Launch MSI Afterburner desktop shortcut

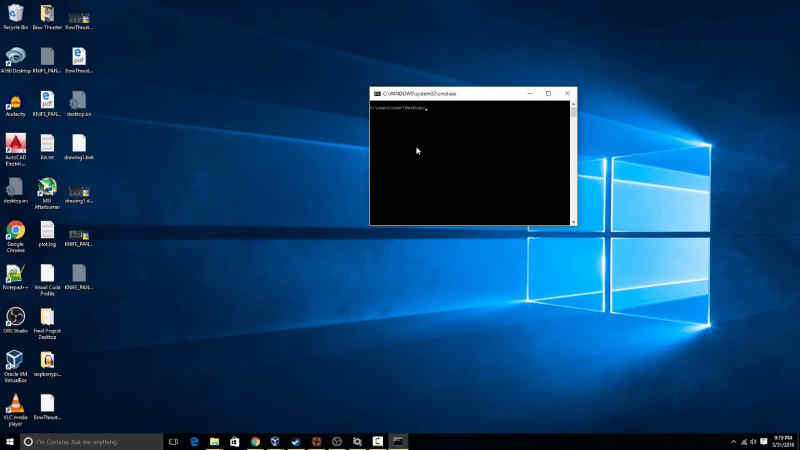point(47,193)
